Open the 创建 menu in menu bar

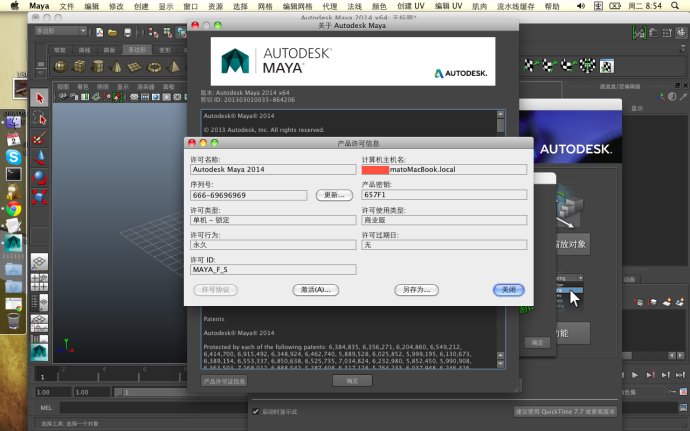140,6
